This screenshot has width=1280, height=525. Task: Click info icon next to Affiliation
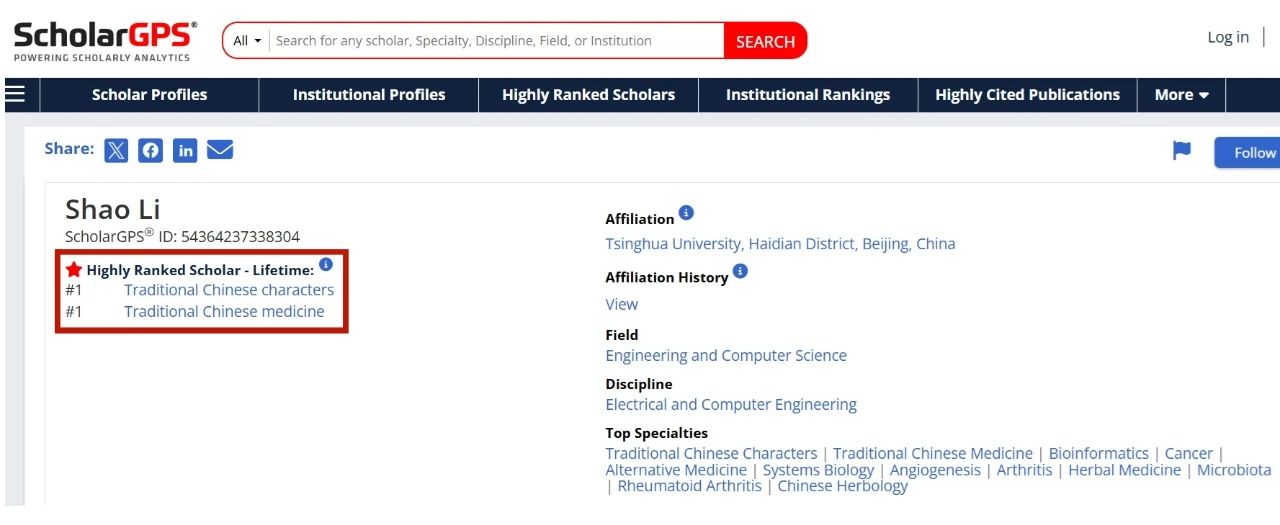(x=686, y=213)
